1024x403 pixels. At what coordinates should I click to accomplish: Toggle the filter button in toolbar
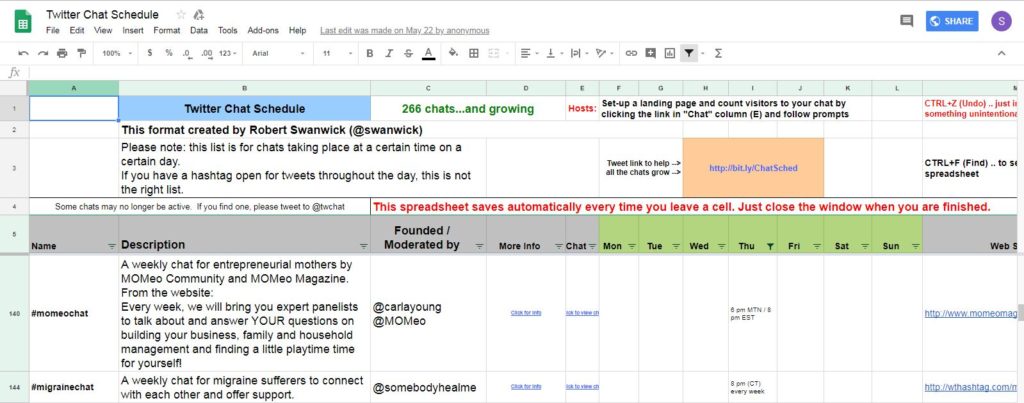coord(689,53)
